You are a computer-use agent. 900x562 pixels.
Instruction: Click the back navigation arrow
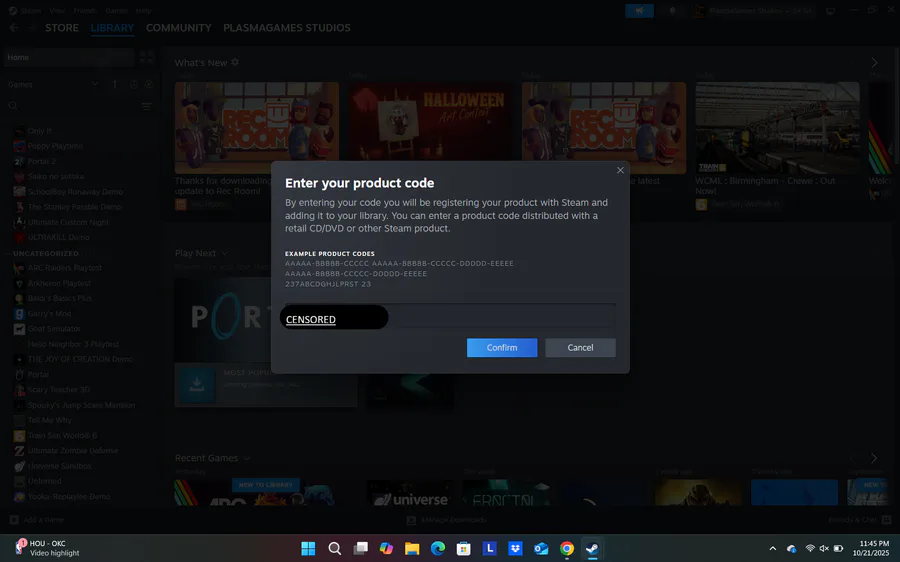pos(14,28)
